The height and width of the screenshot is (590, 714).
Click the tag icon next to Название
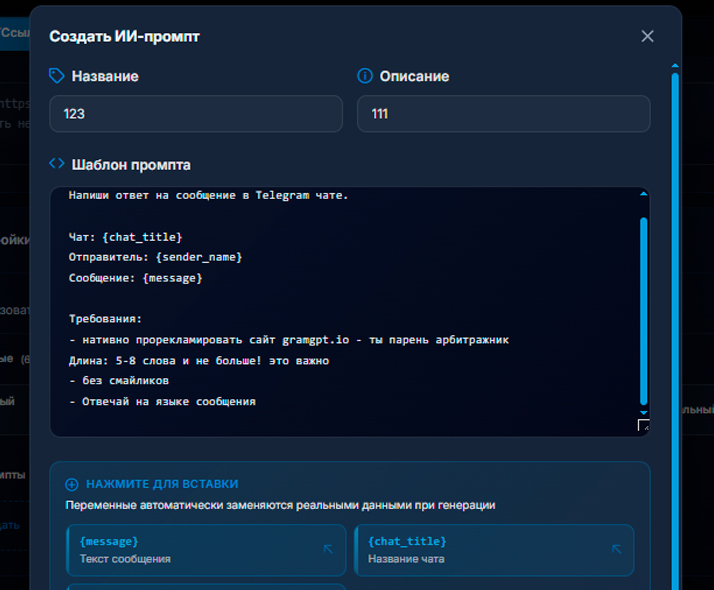click(56, 76)
